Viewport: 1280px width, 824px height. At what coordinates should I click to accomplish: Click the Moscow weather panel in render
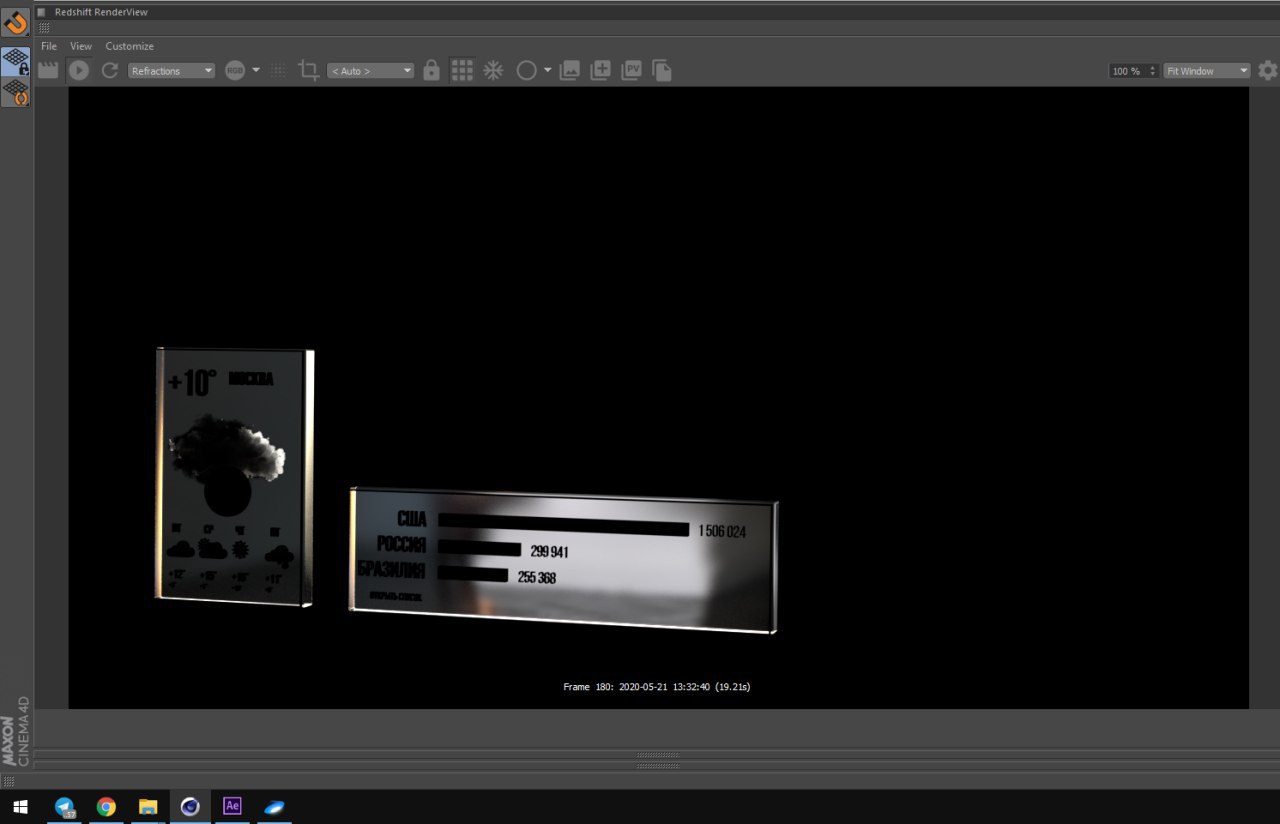click(236, 477)
